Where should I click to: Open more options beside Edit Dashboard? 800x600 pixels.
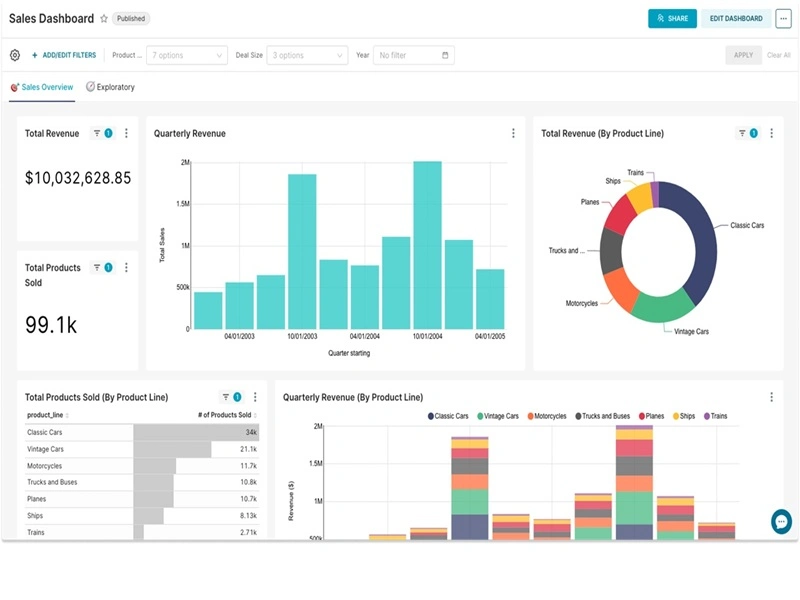[782, 18]
